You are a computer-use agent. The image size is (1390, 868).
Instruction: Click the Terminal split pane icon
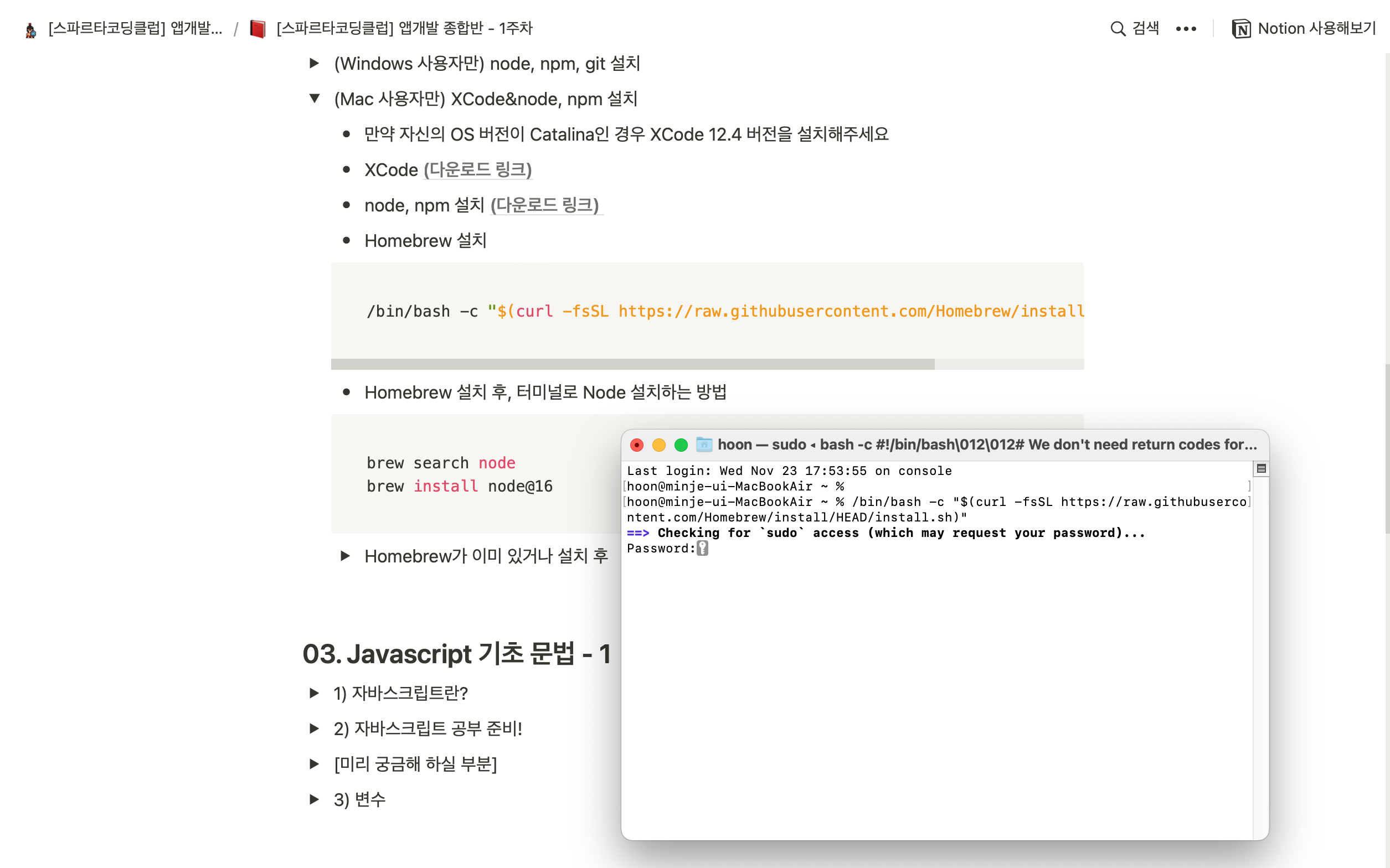point(1261,468)
